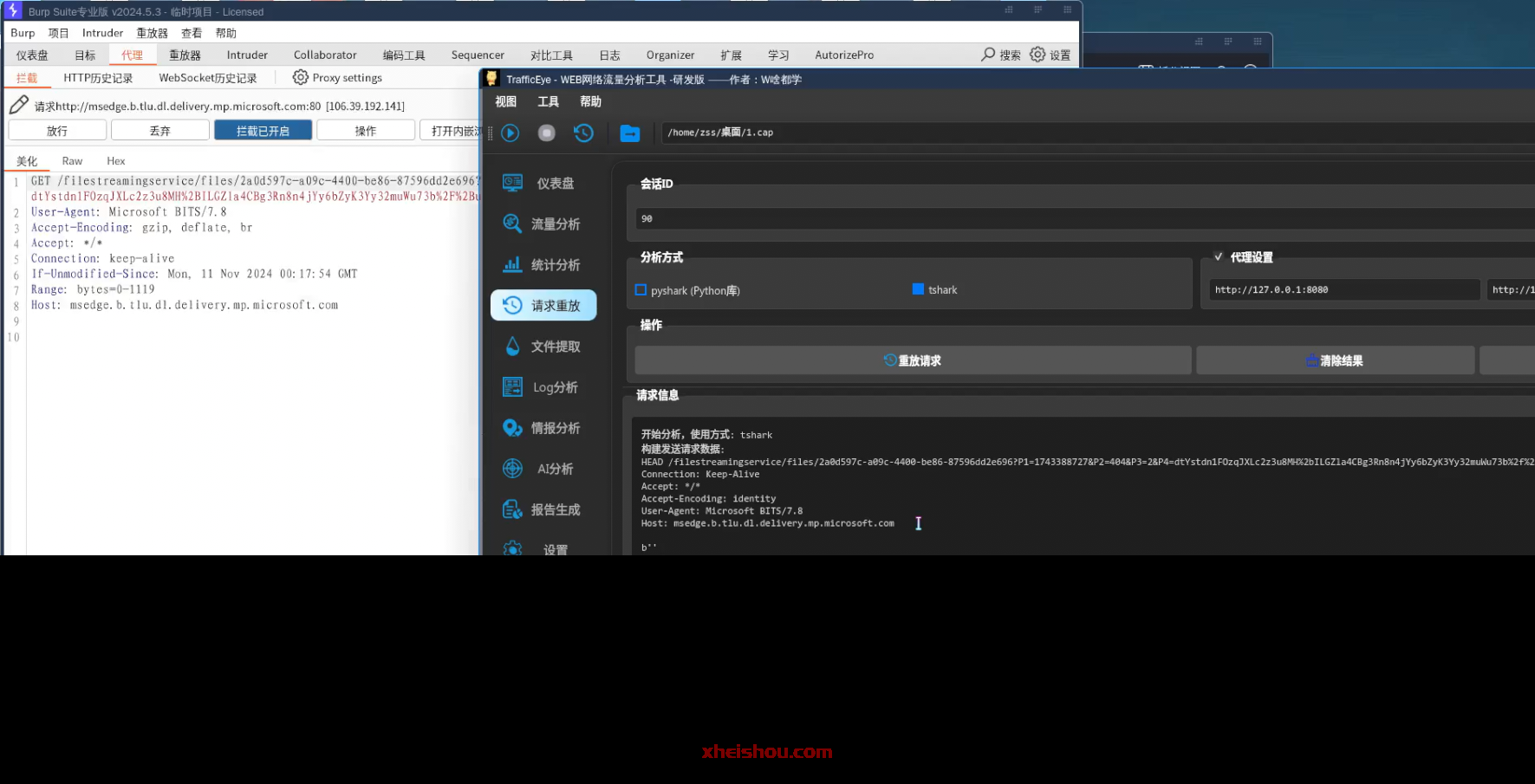Switch to 编码工具 tab in Burp
The height and width of the screenshot is (784, 1535).
[404, 55]
